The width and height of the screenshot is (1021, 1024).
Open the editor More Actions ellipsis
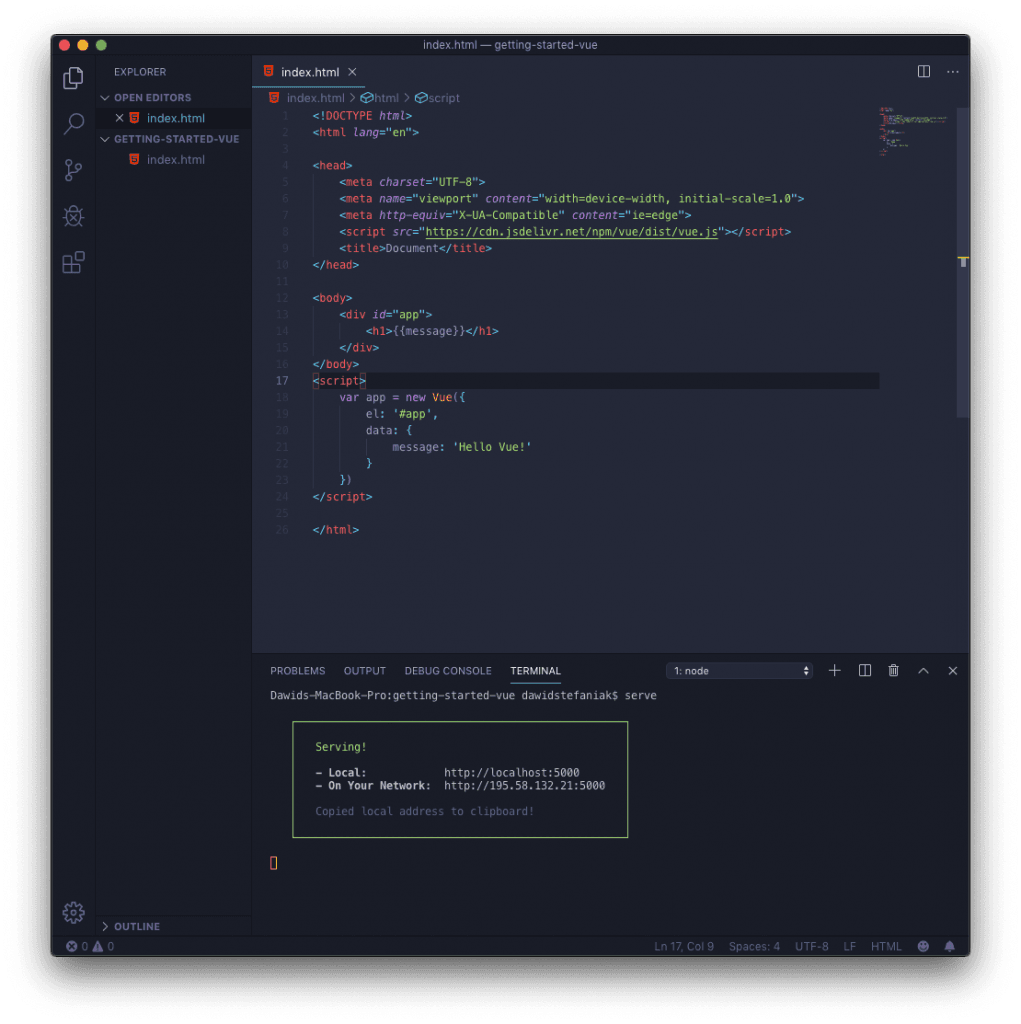click(x=952, y=71)
